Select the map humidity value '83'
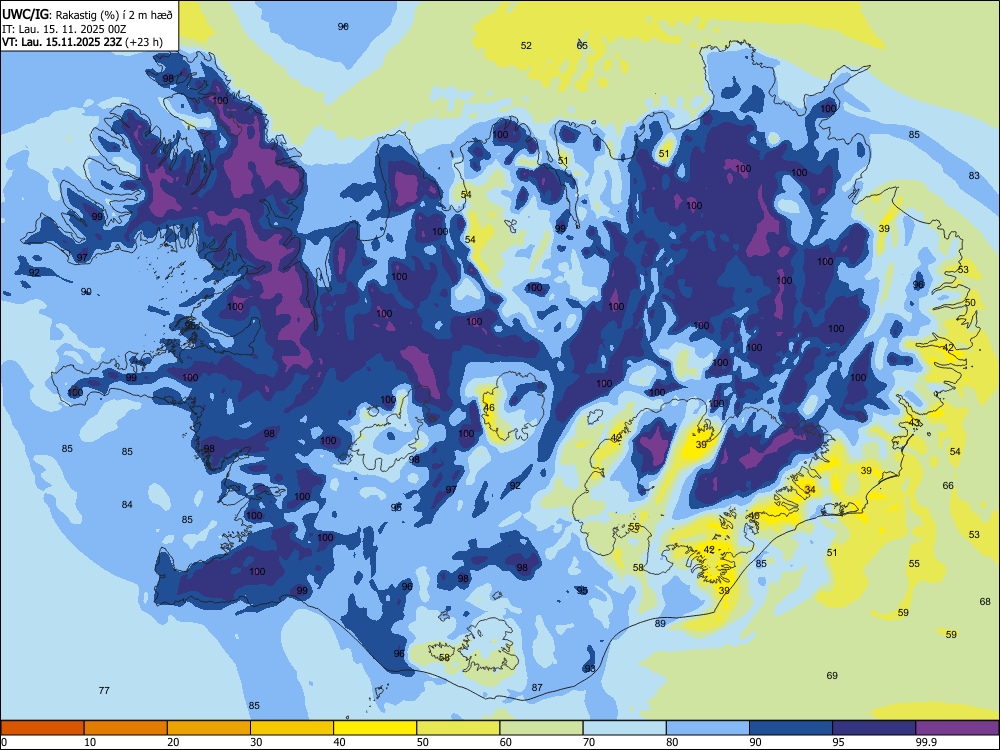 tap(974, 175)
